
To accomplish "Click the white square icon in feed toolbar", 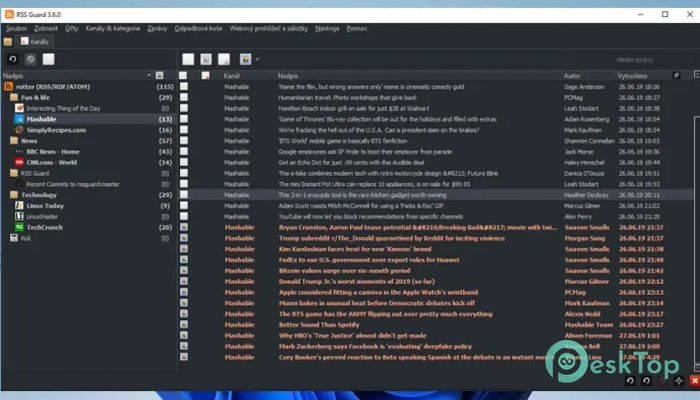I will (x=48, y=59).
